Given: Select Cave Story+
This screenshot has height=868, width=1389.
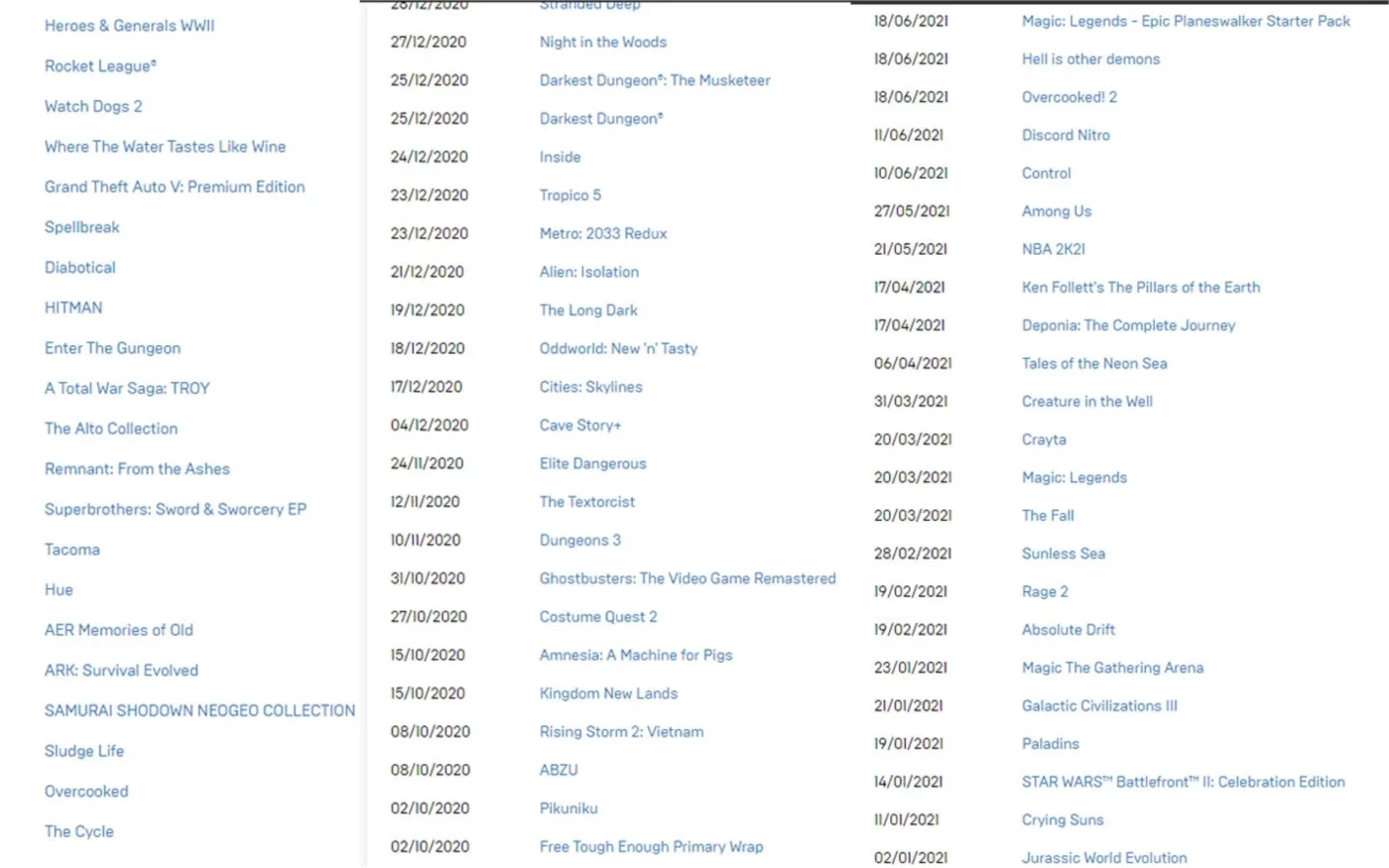Looking at the screenshot, I should coord(580,426).
